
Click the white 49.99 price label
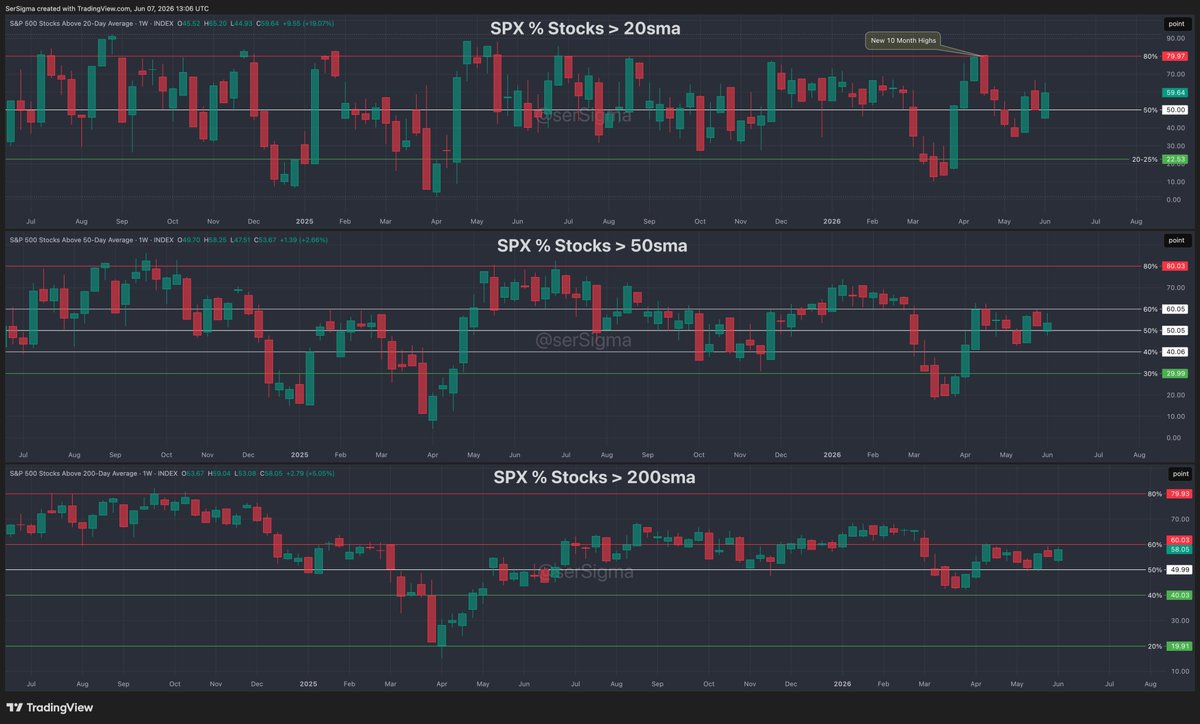tap(1180, 570)
